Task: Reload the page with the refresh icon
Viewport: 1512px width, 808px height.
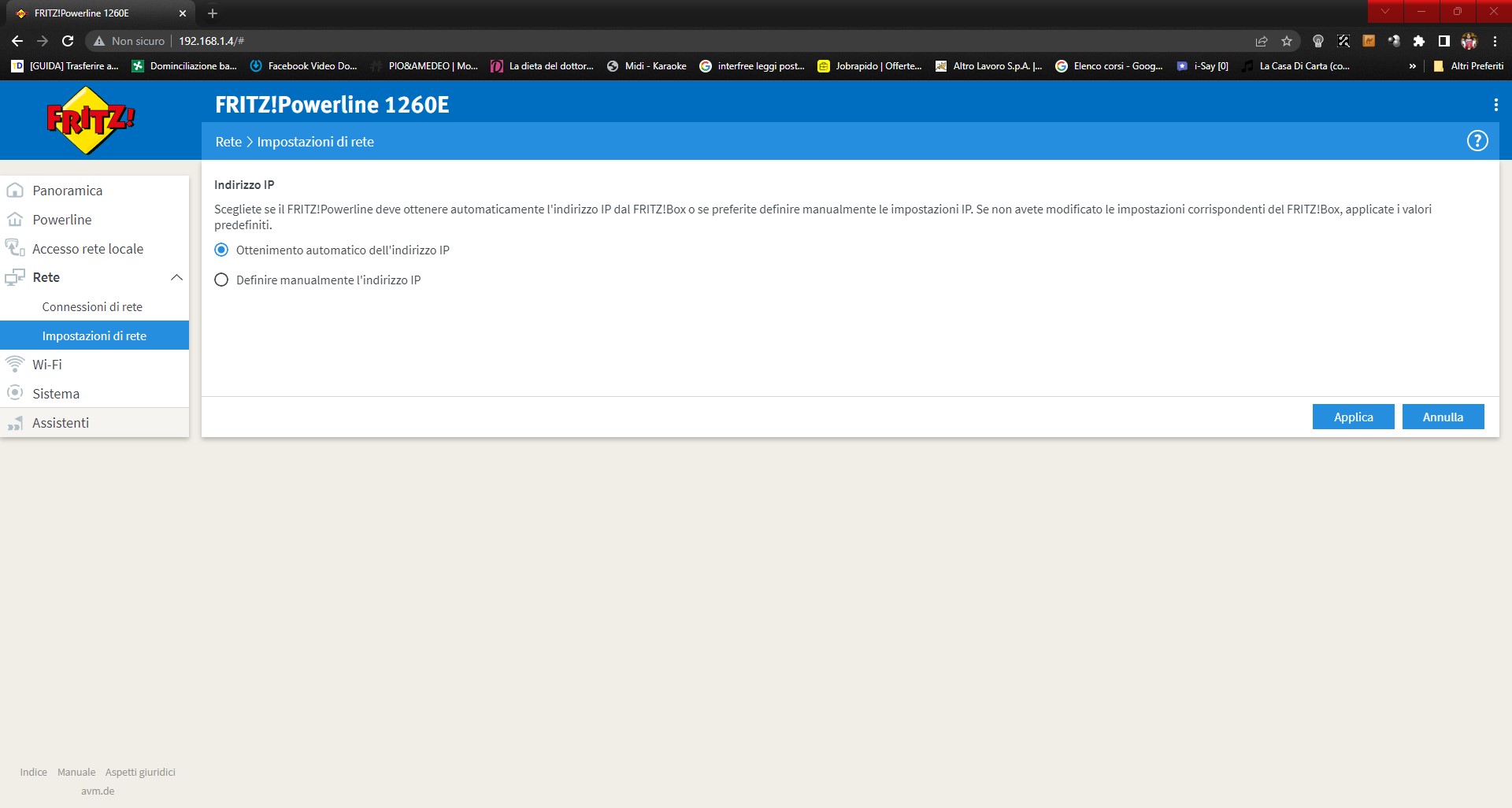Action: point(68,41)
